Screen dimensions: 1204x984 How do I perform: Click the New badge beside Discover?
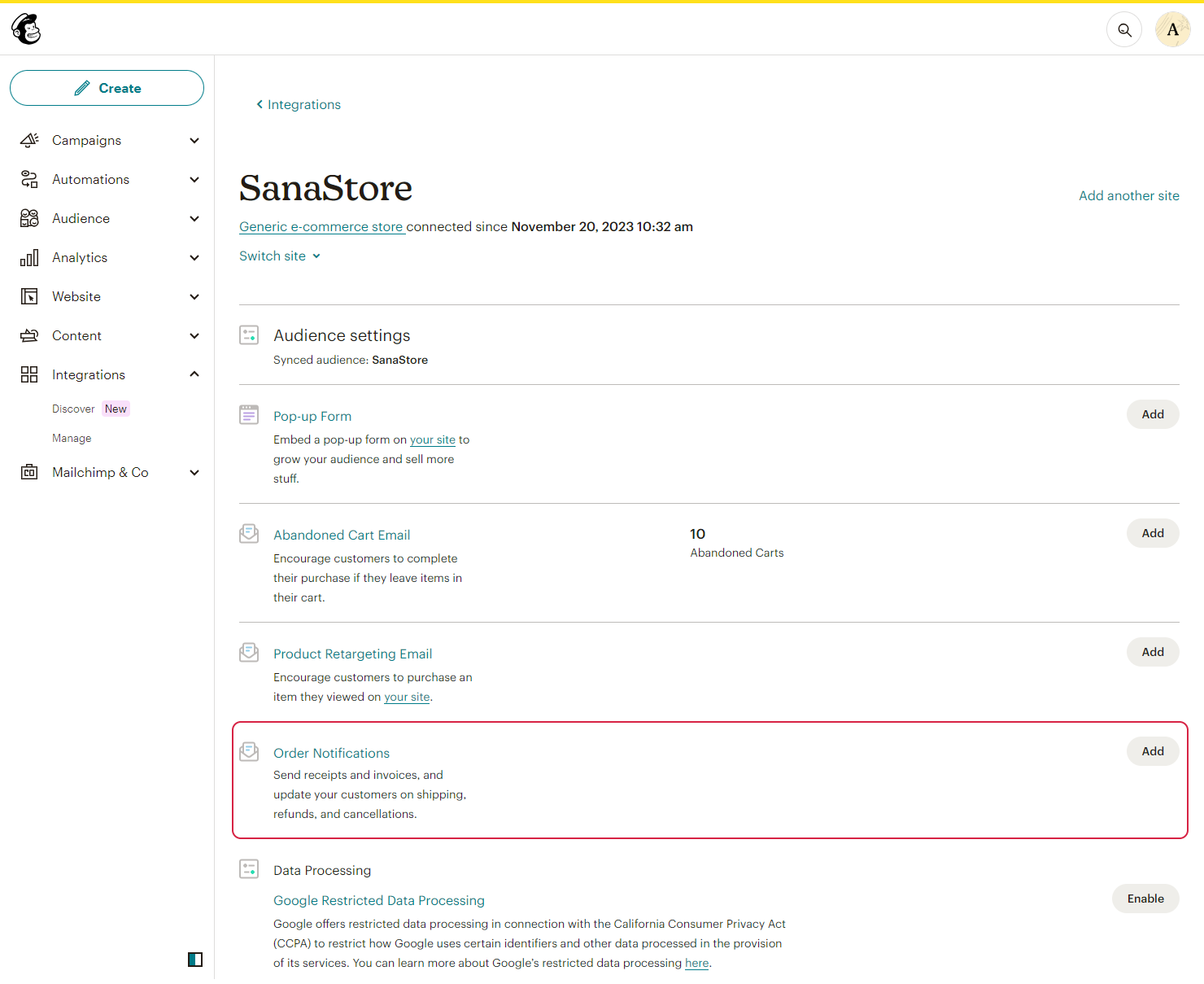pos(116,409)
